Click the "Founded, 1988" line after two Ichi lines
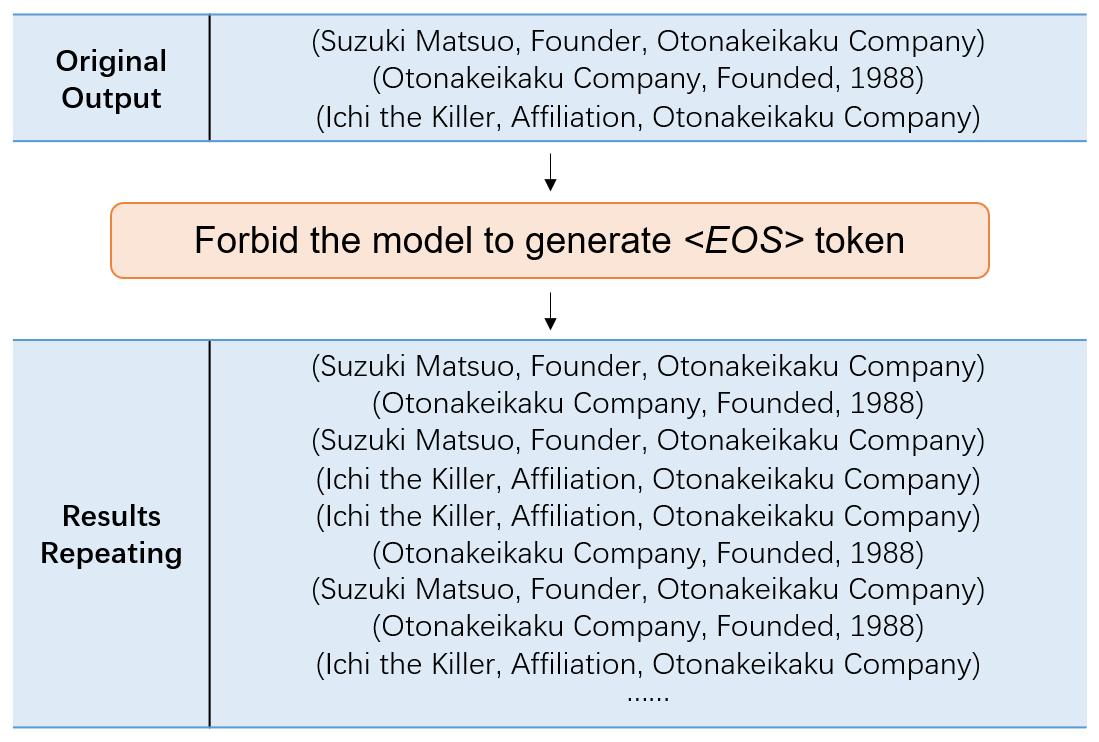Viewport: 1099px width, 742px height. click(x=648, y=552)
